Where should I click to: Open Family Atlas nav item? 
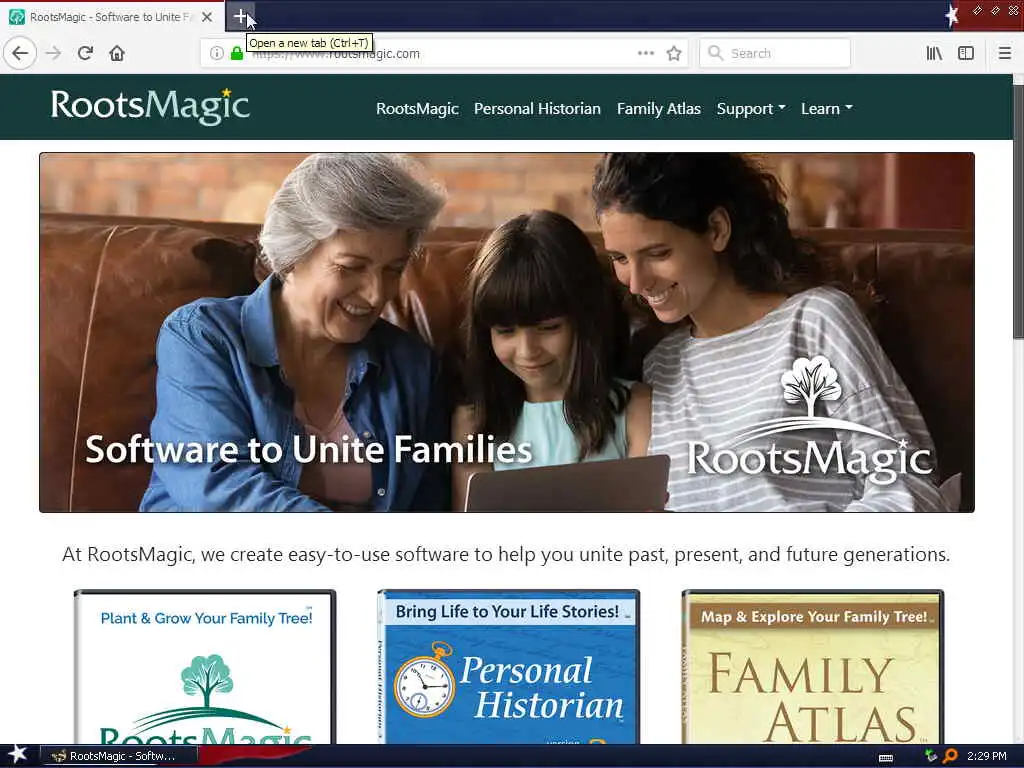(658, 108)
